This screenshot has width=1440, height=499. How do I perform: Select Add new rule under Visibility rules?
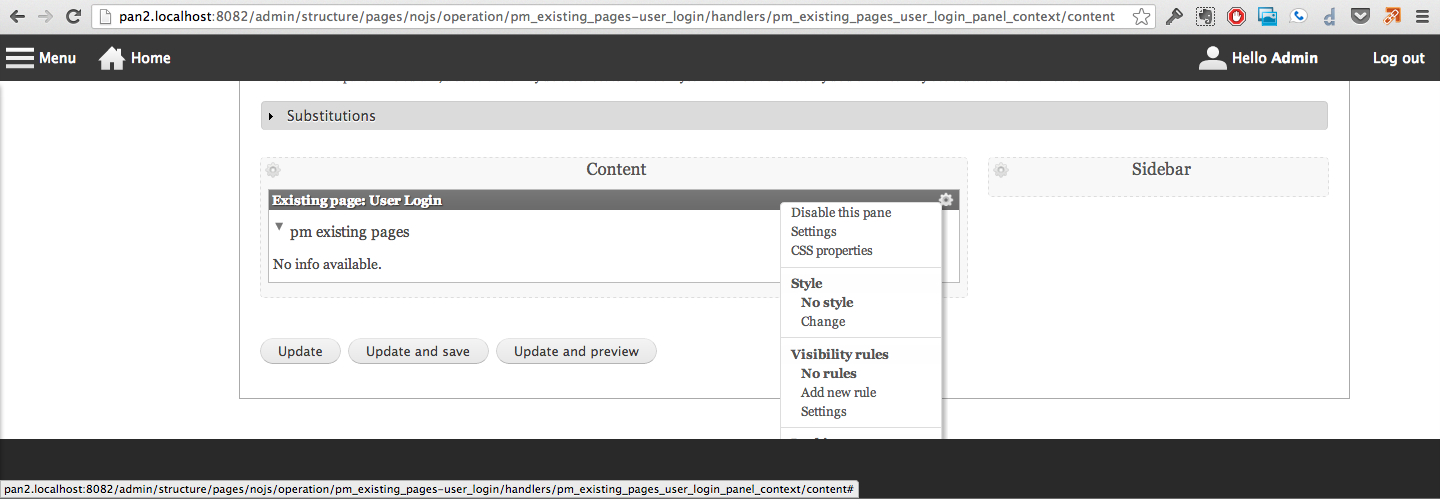[x=839, y=393]
